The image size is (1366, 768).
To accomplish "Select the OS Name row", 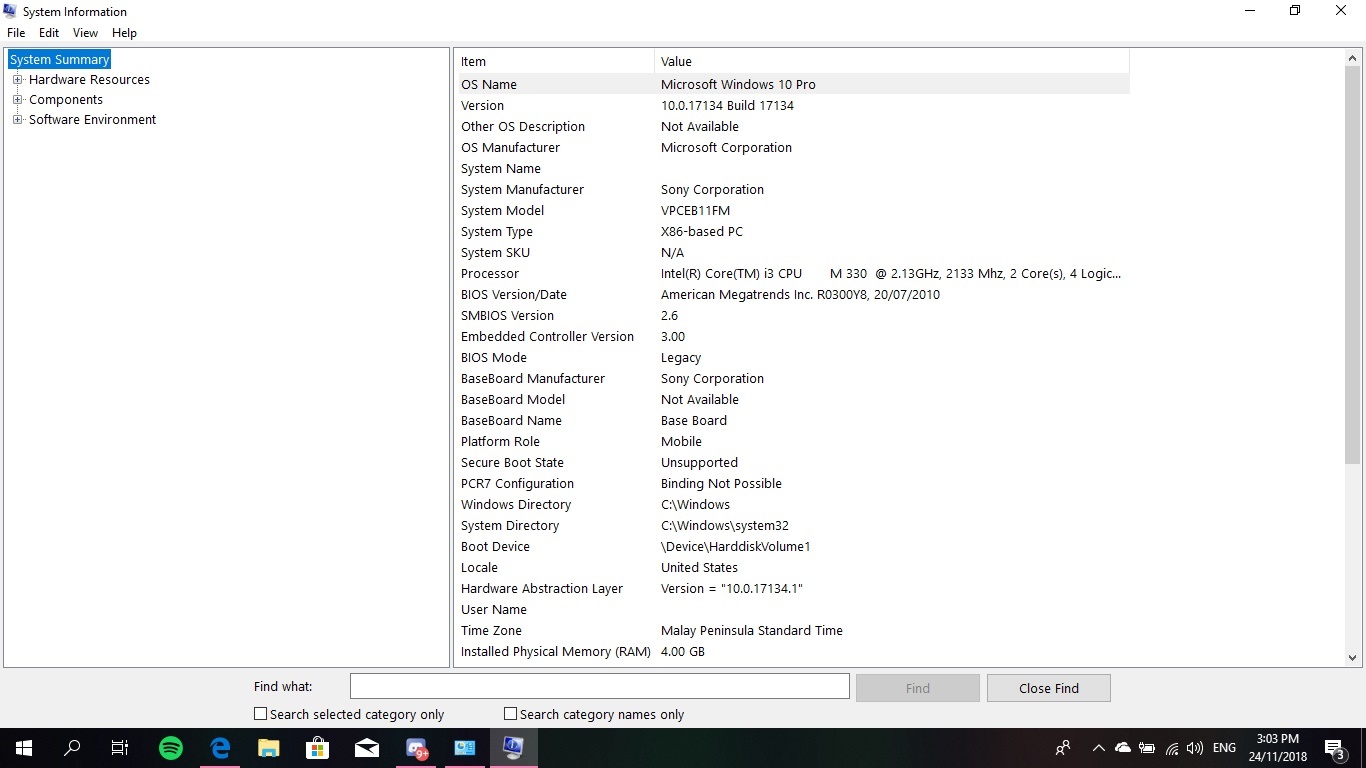I will (x=794, y=84).
